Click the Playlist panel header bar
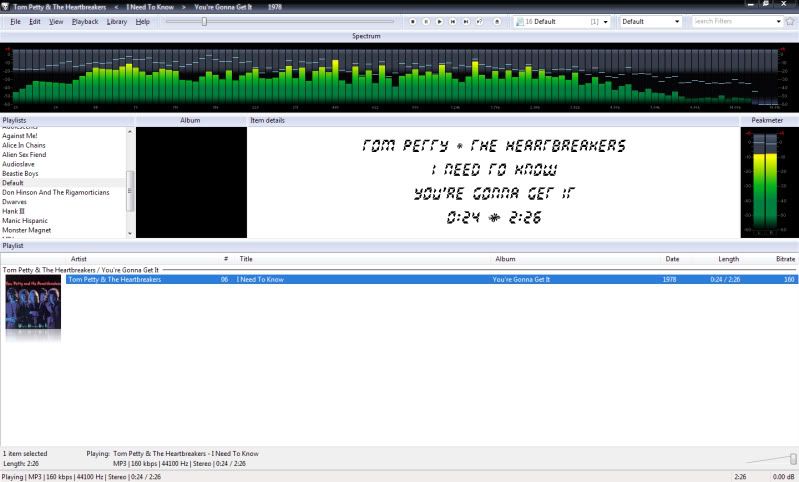799x482 pixels. 400,246
